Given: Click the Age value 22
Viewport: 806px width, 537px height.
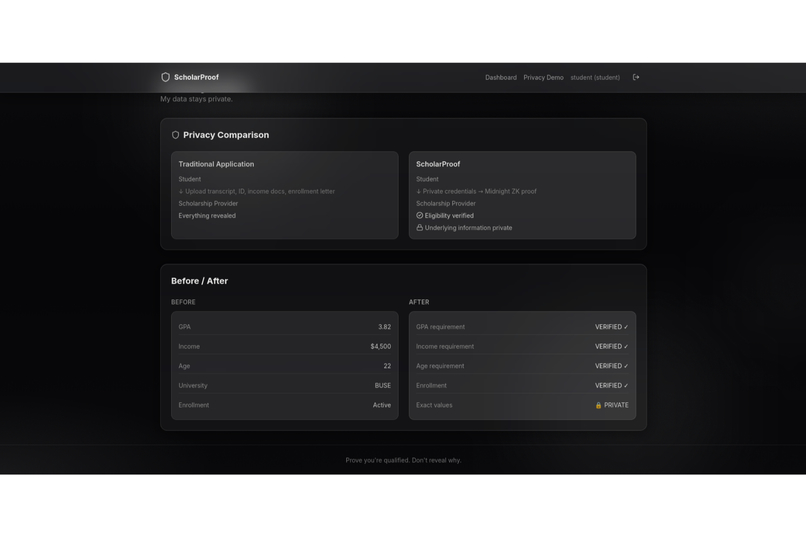Looking at the screenshot, I should pos(387,366).
